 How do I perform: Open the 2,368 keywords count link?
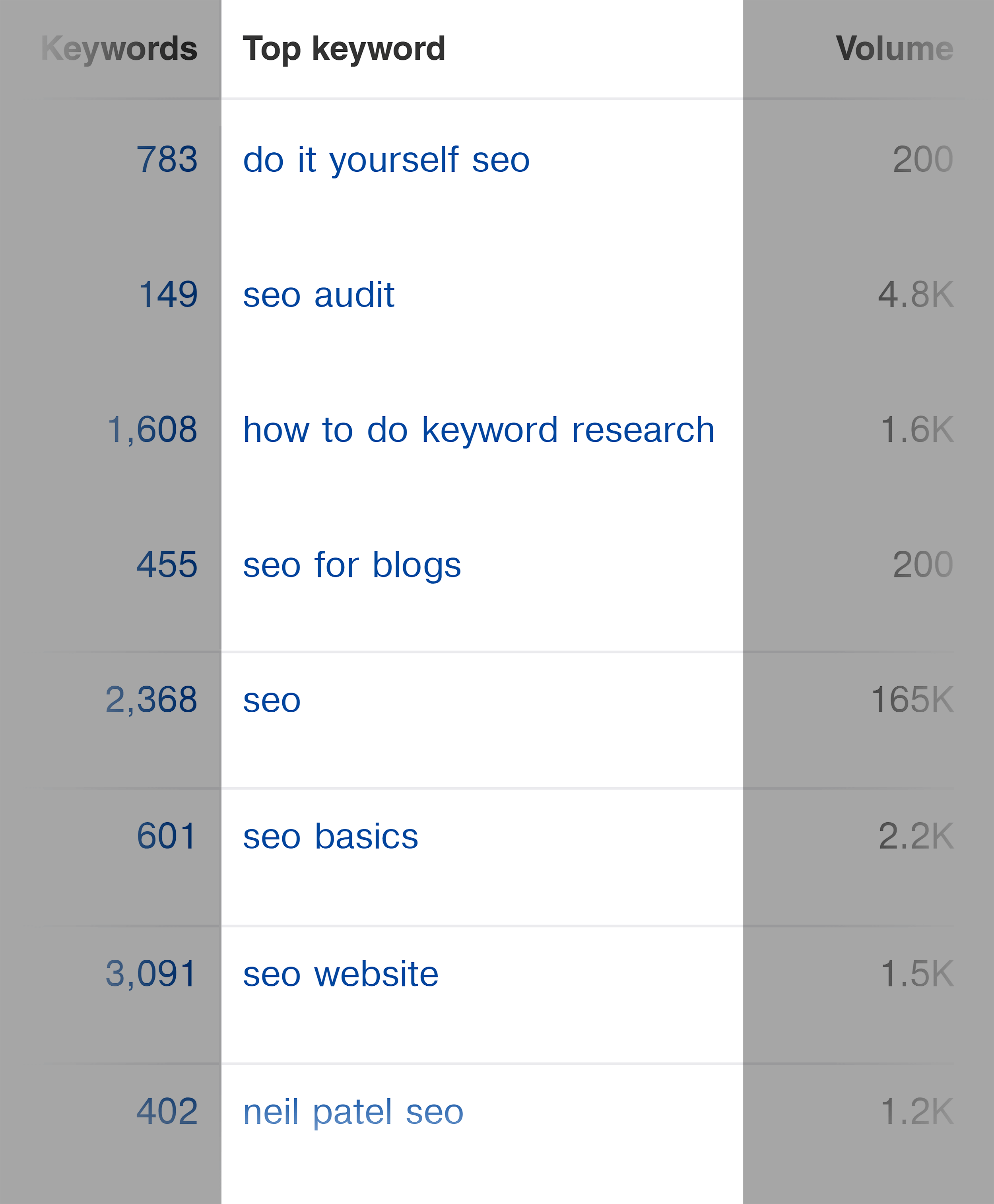coord(151,701)
